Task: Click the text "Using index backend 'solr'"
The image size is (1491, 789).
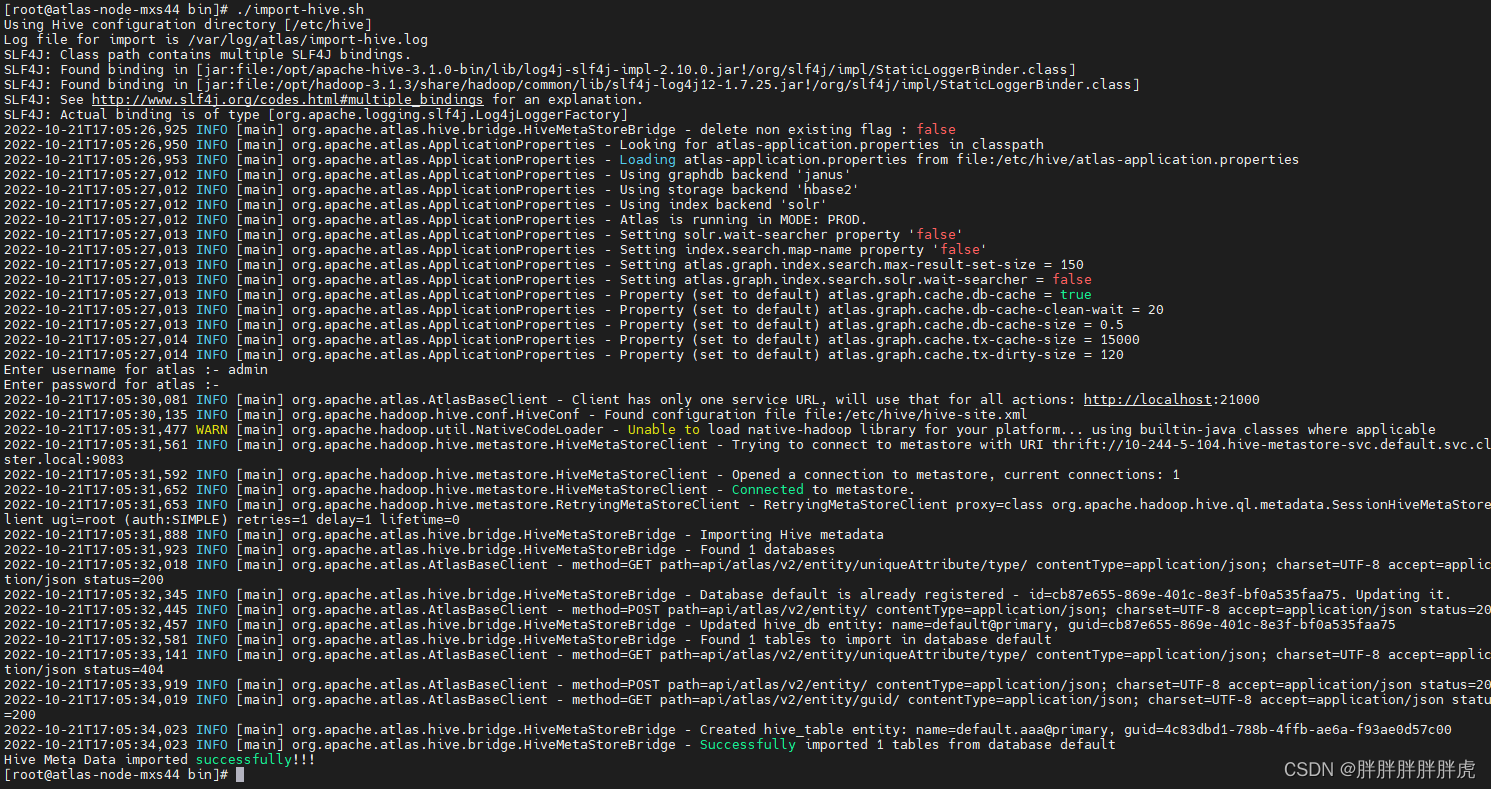Action: (723, 205)
